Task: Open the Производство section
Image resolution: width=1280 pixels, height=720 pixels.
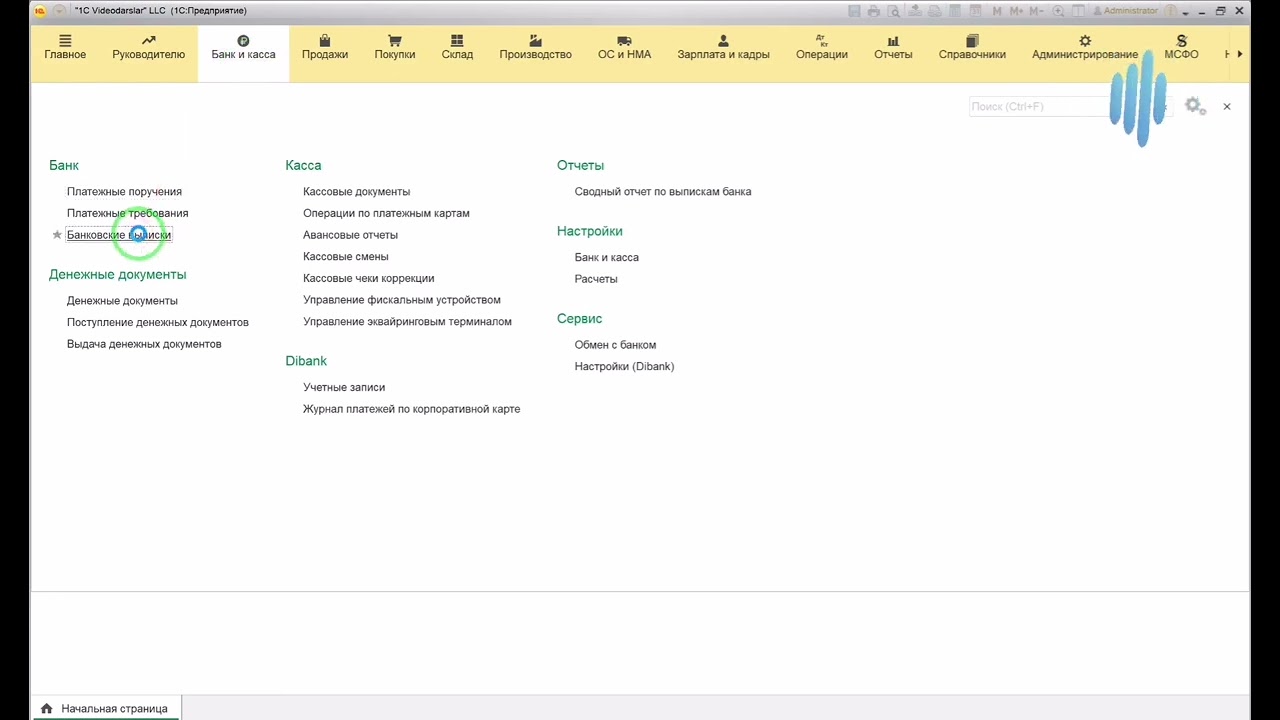Action: click(535, 48)
